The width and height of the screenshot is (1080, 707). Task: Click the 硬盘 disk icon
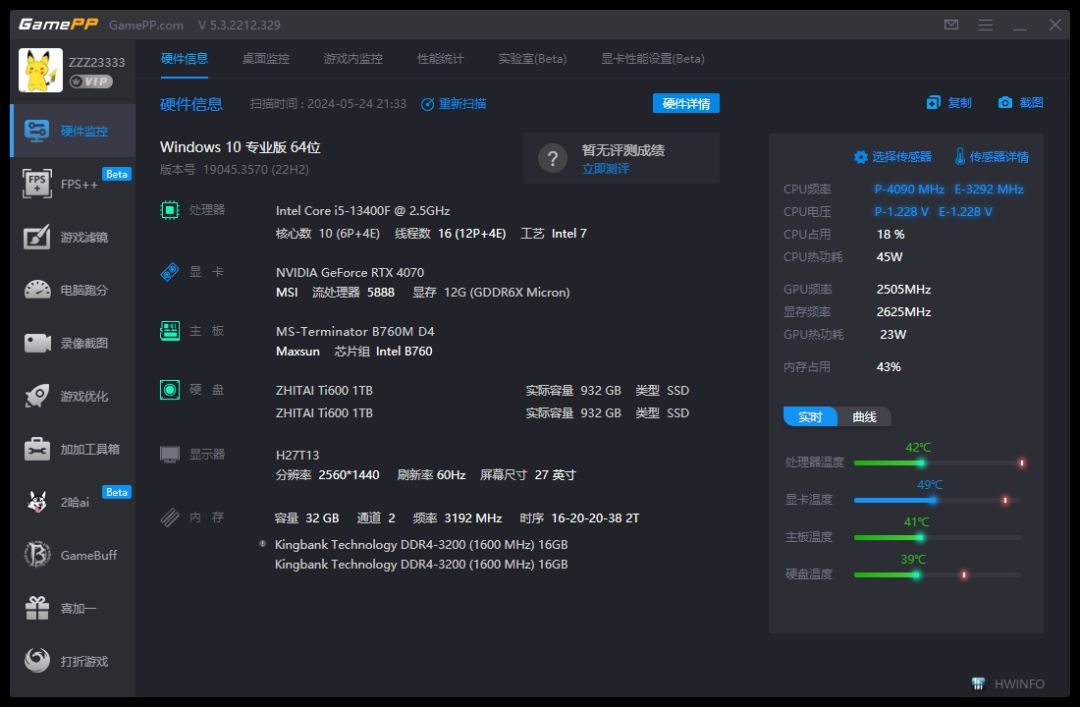[x=169, y=389]
